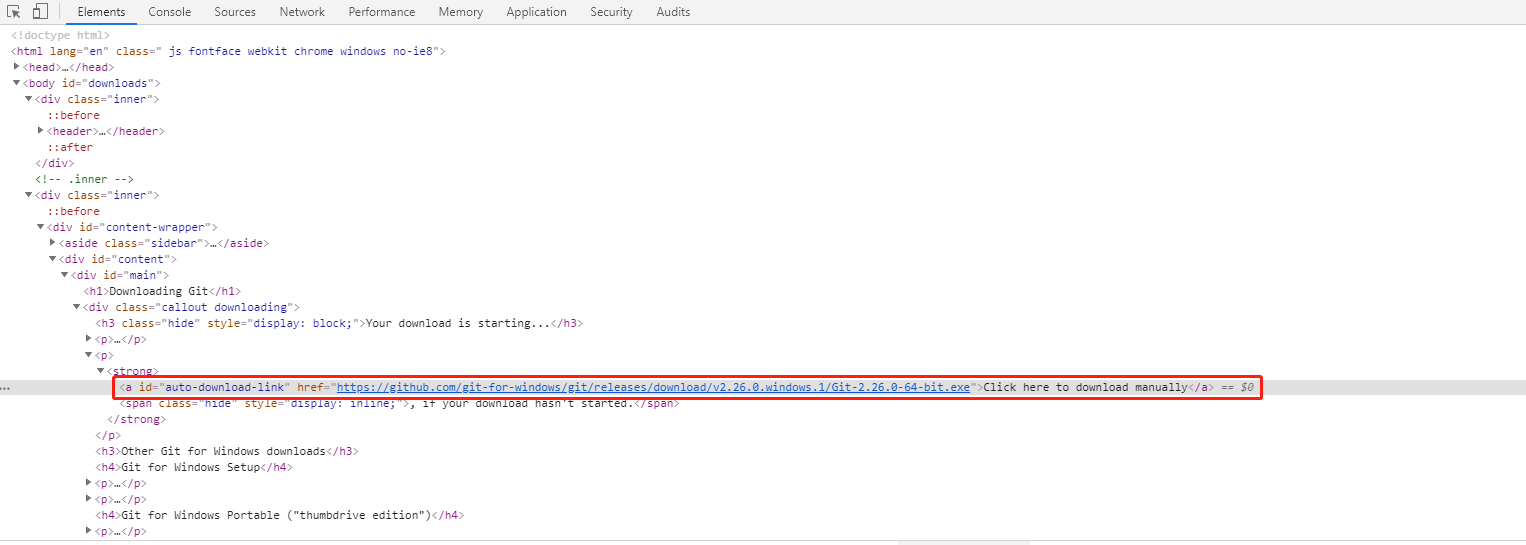Screen dimensions: 1526x545
Task: Collapse the div class="callout downloading" arrow
Action: pyautogui.click(x=77, y=307)
